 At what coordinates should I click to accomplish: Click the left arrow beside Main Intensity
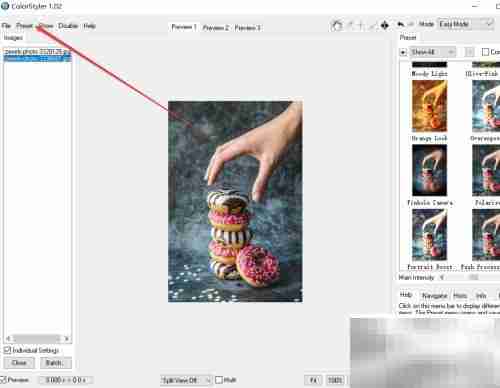(x=442, y=277)
